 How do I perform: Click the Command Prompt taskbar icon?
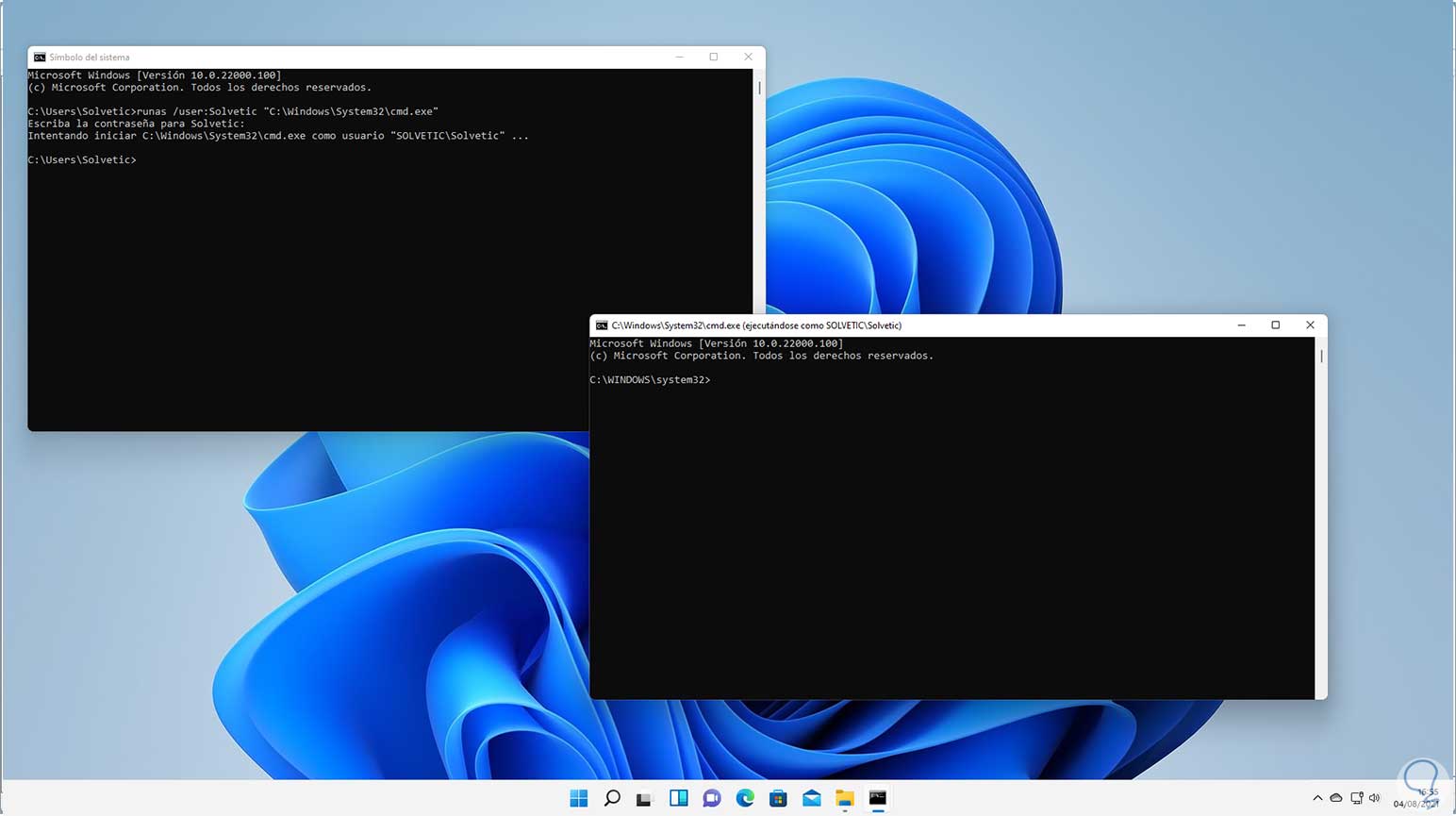(x=878, y=798)
